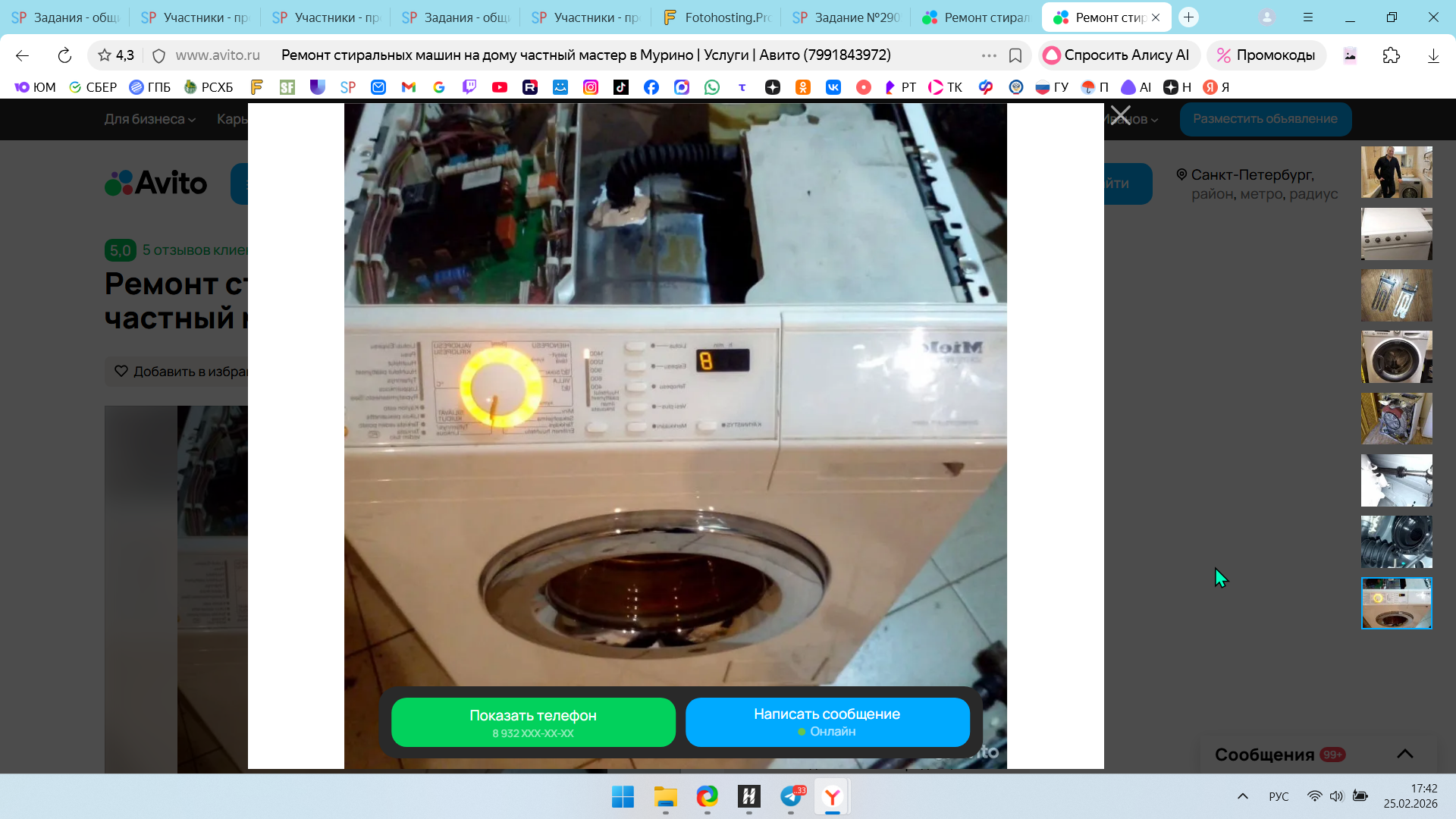Click the browser reload page icon

pyautogui.click(x=64, y=55)
